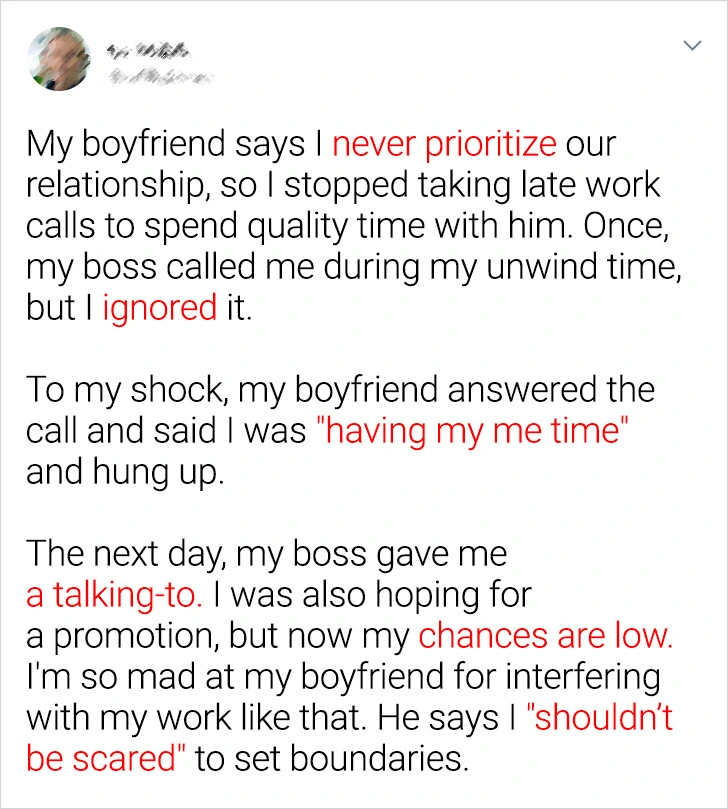Image resolution: width=728 pixels, height=809 pixels.
Task: Click the 'To my shock' paragraph start
Action: click(120, 389)
